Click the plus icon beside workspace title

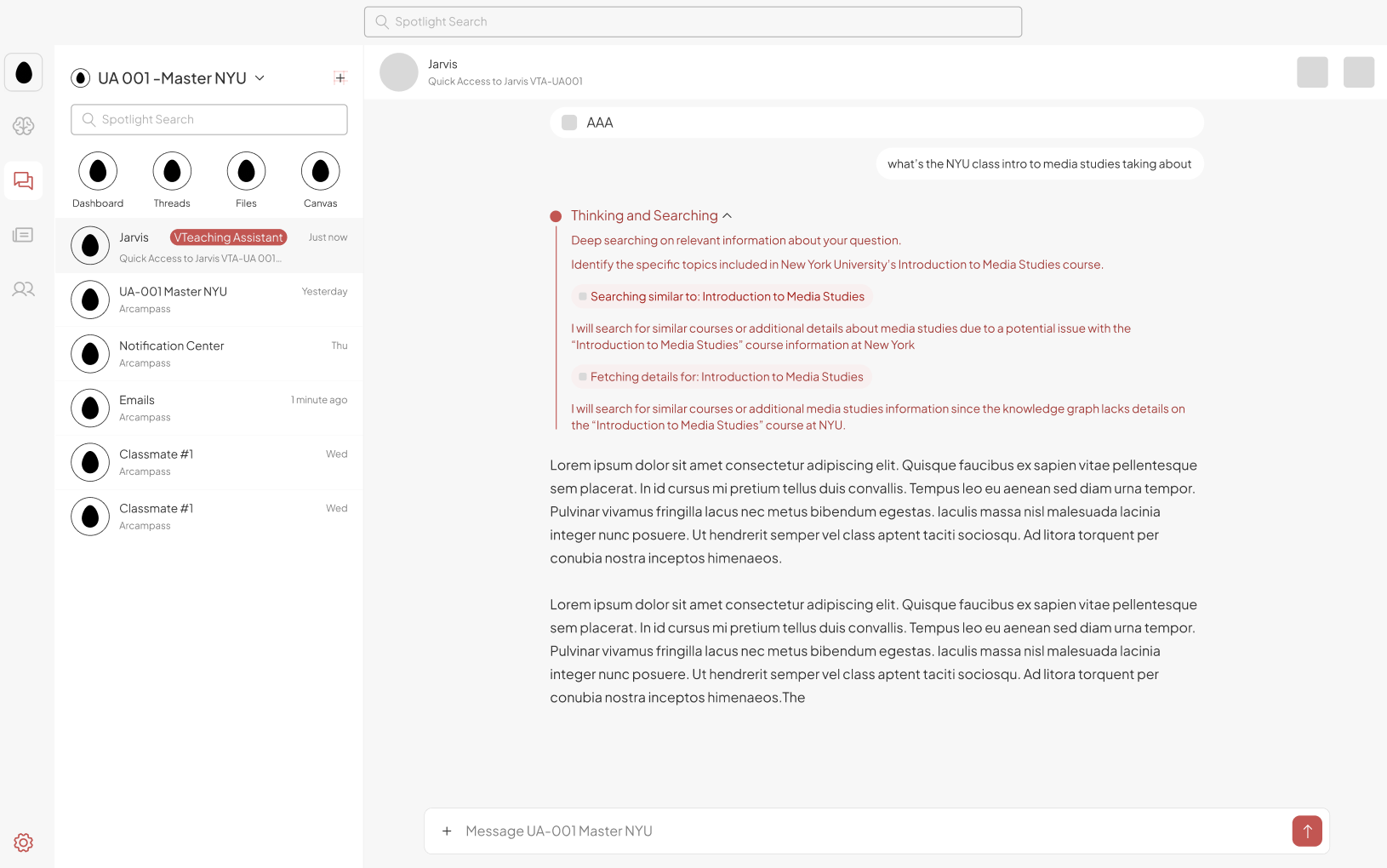(340, 78)
